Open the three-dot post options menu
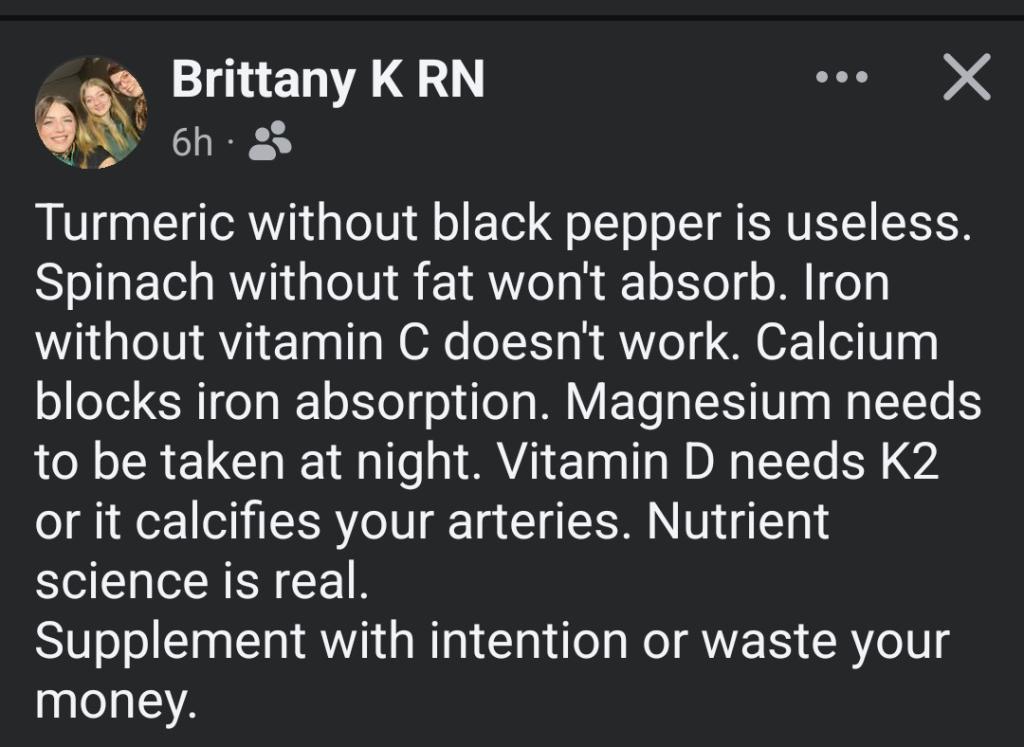This screenshot has width=1024, height=747. [840, 77]
